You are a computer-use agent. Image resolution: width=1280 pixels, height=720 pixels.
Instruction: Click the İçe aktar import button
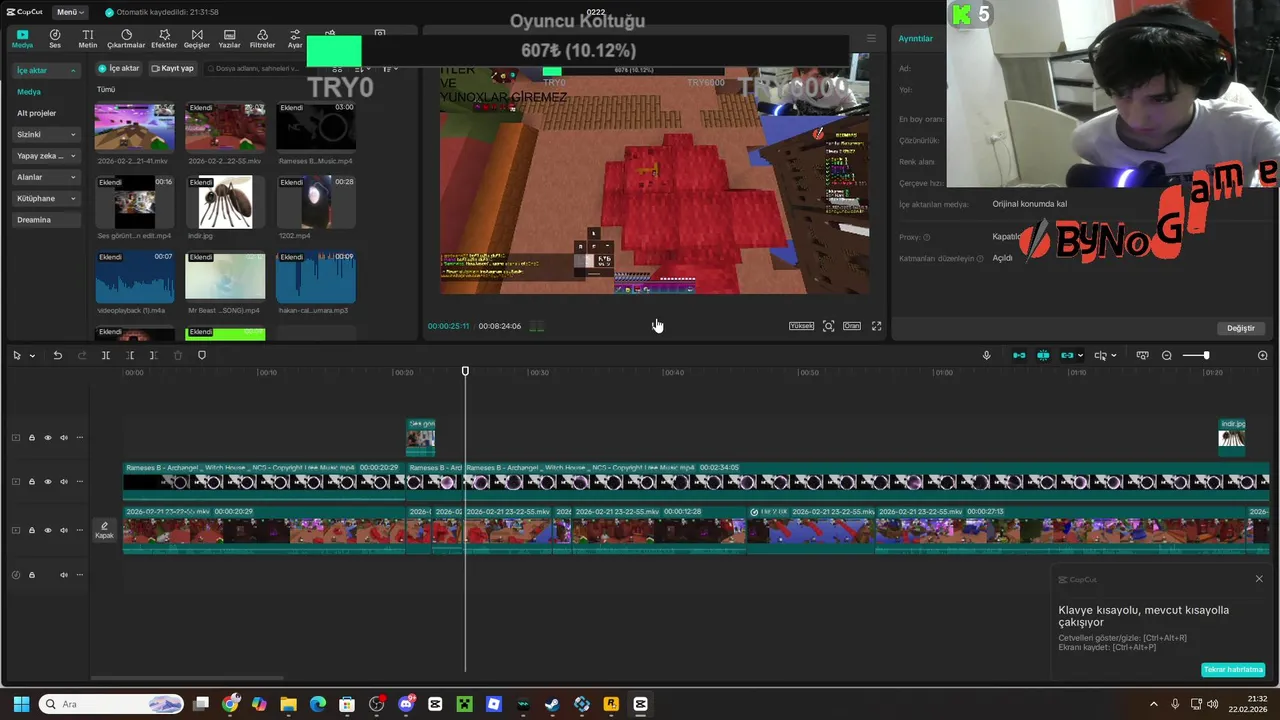coord(119,68)
